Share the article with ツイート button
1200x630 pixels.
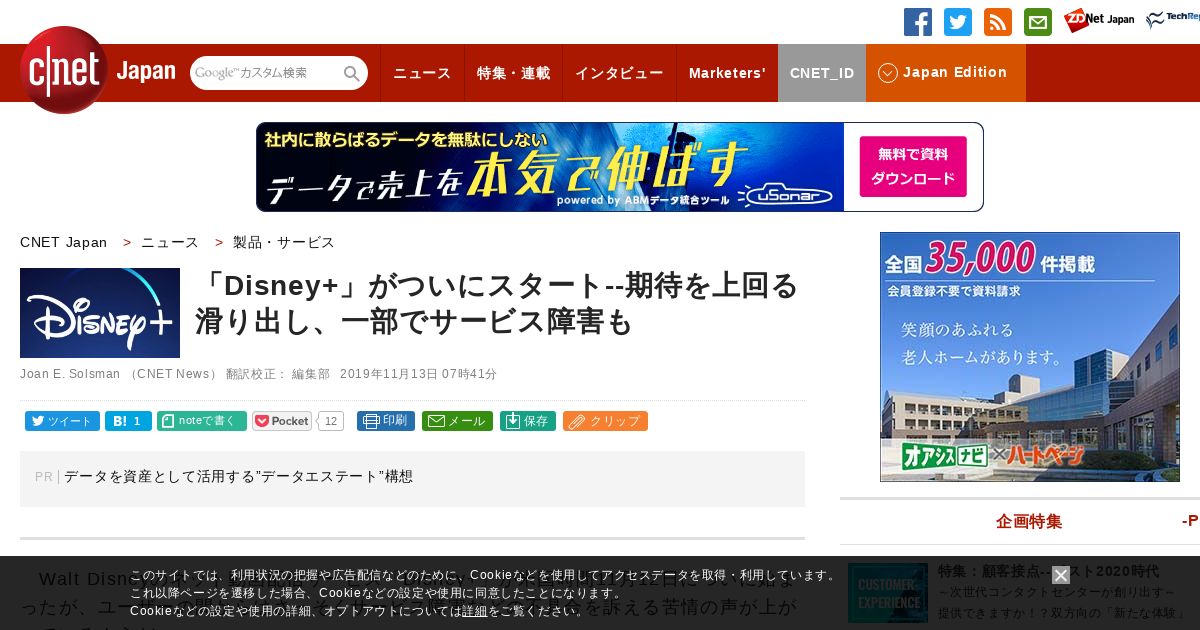click(x=62, y=421)
